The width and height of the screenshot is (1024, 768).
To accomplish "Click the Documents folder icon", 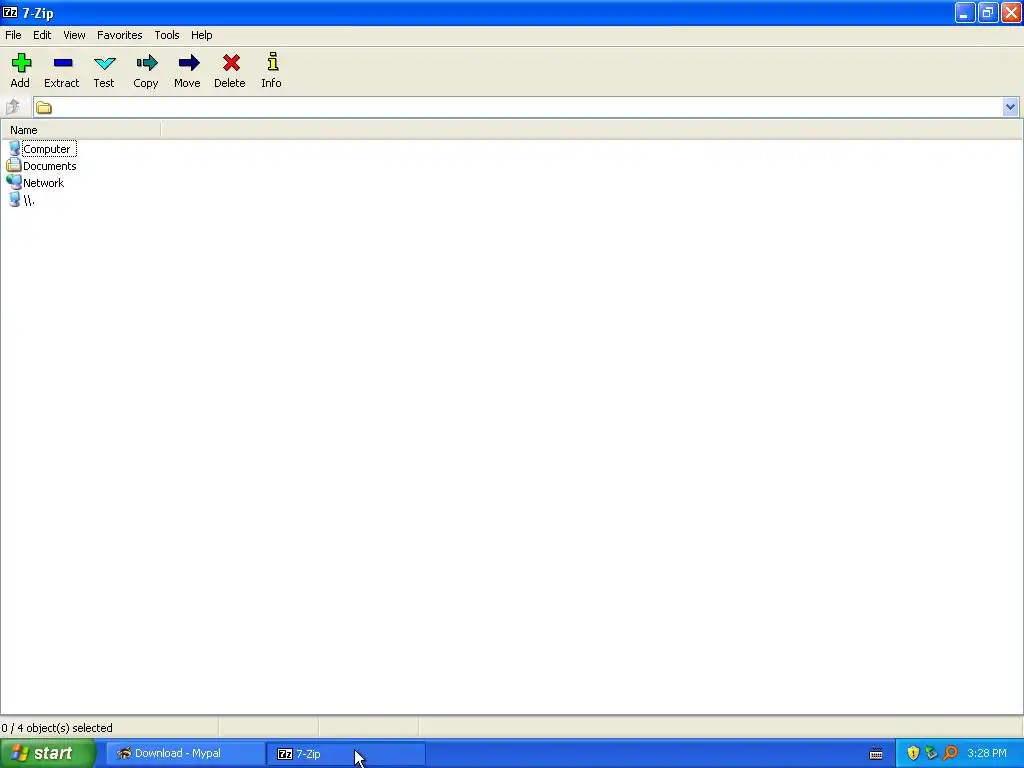I will tap(14, 165).
